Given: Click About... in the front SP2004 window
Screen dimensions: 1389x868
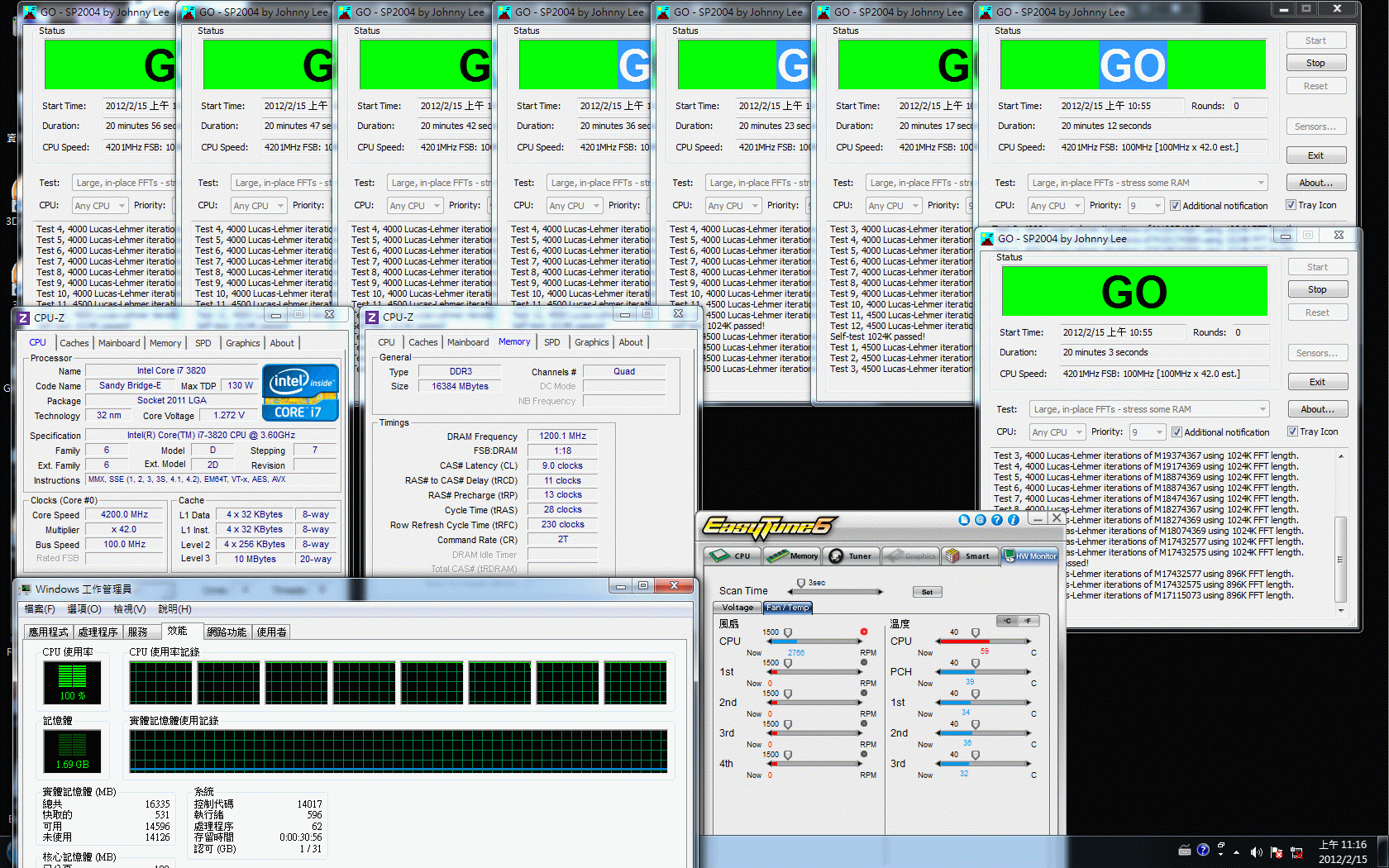Looking at the screenshot, I should pos(1317,409).
